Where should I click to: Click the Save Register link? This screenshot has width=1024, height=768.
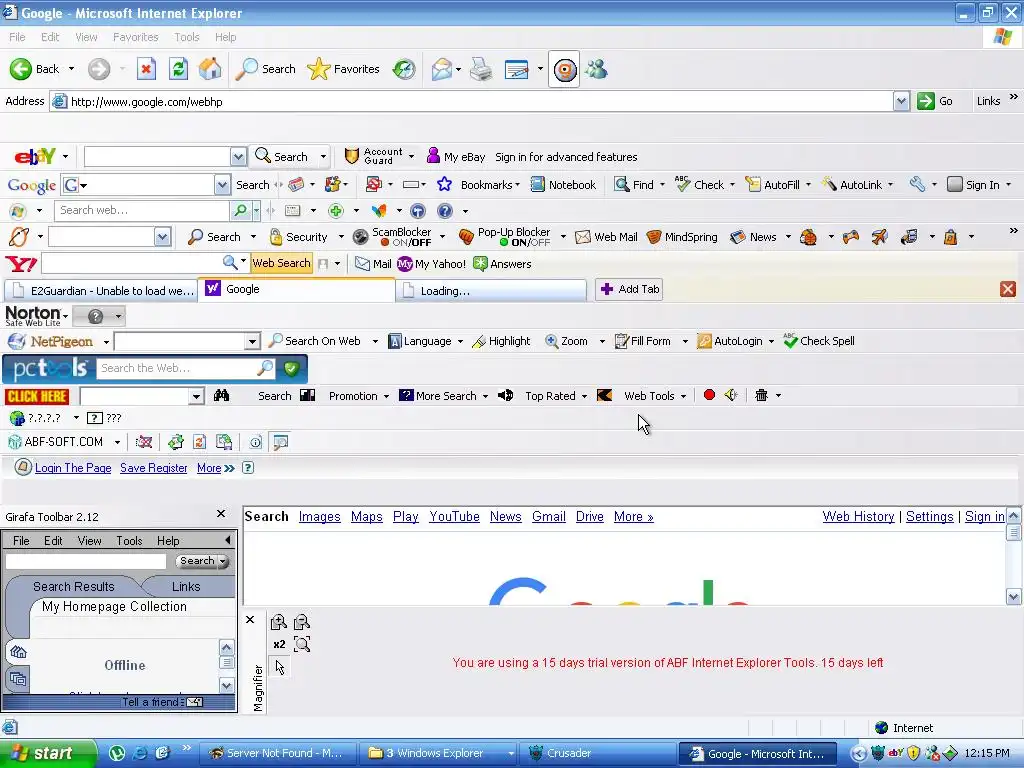pyautogui.click(x=153, y=468)
